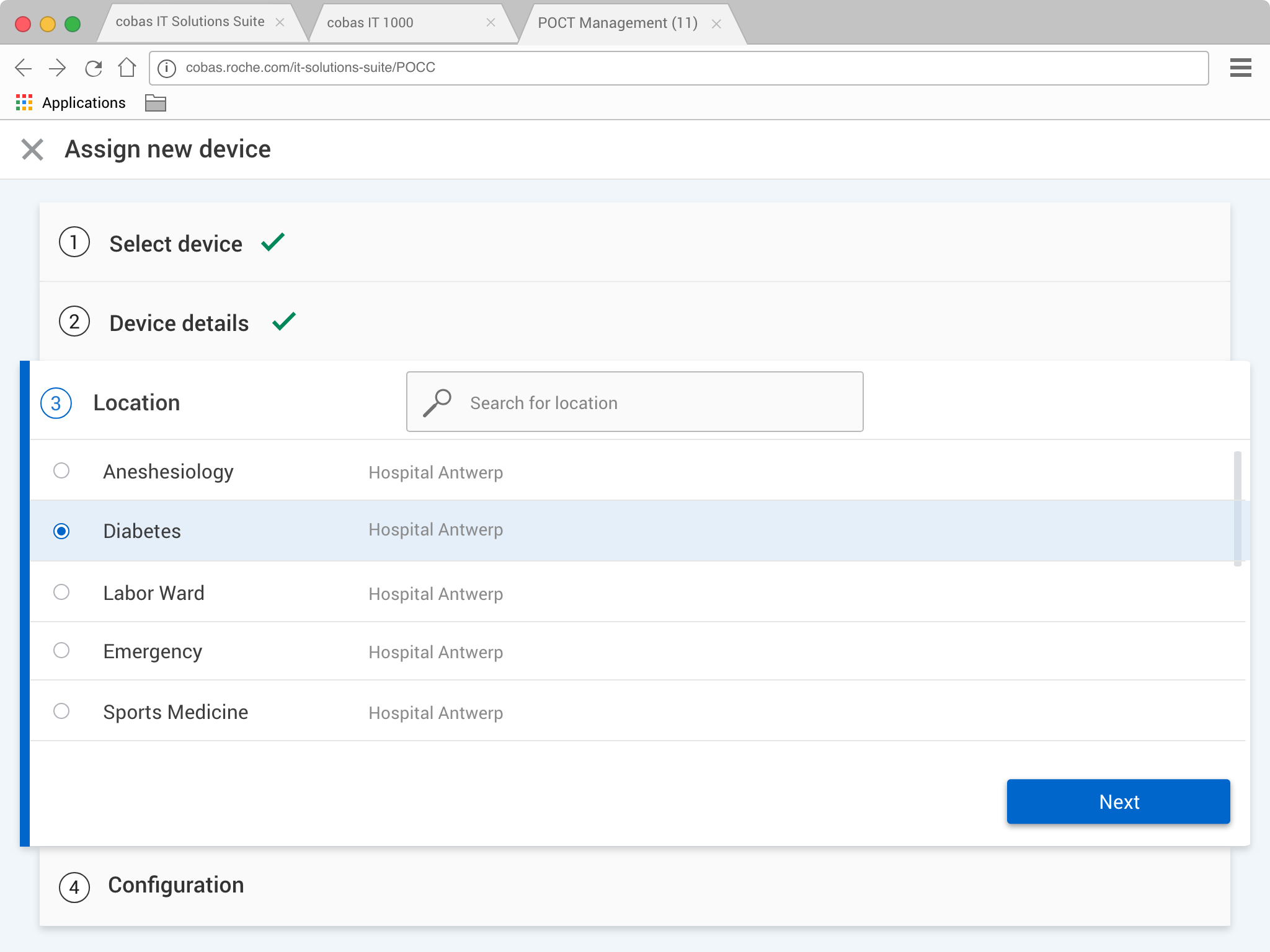1270x952 pixels.
Task: Select the Labor Ward radio button
Action: (x=61, y=593)
